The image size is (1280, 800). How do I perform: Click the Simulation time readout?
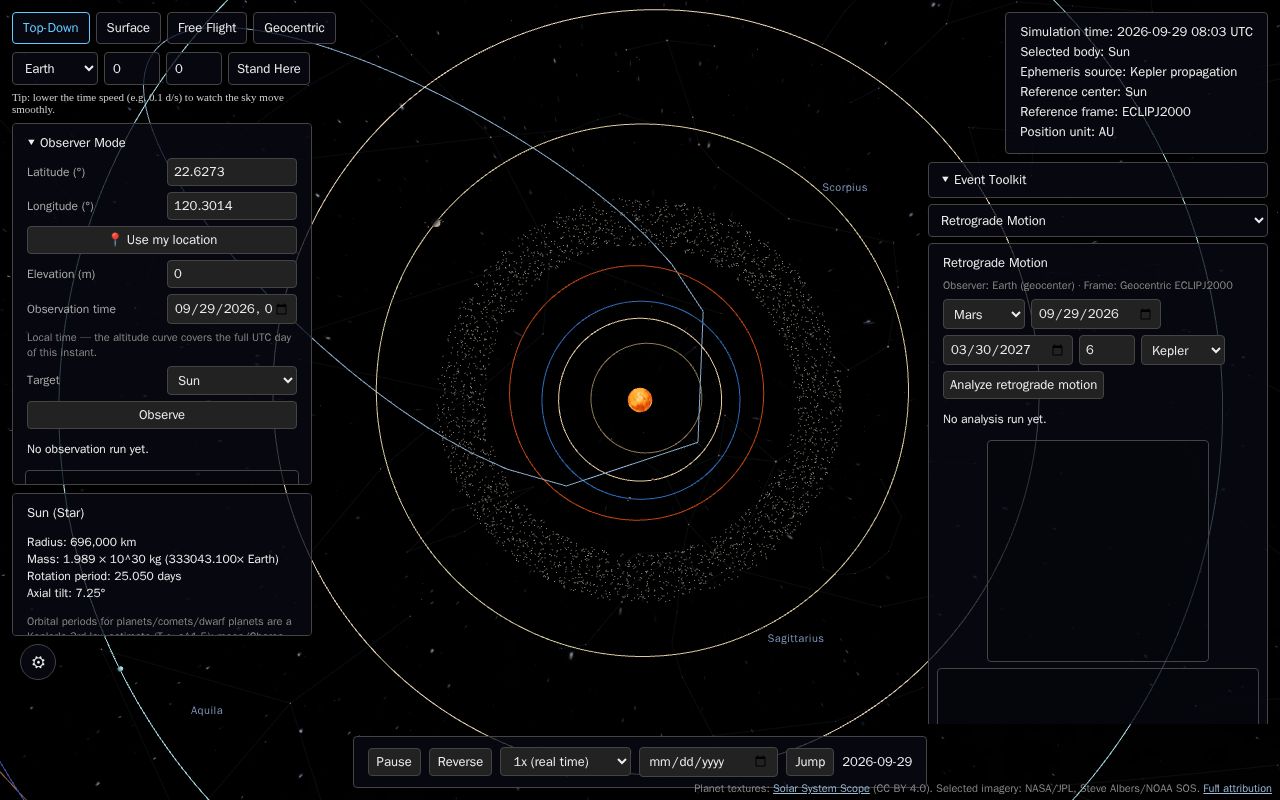tap(1136, 32)
